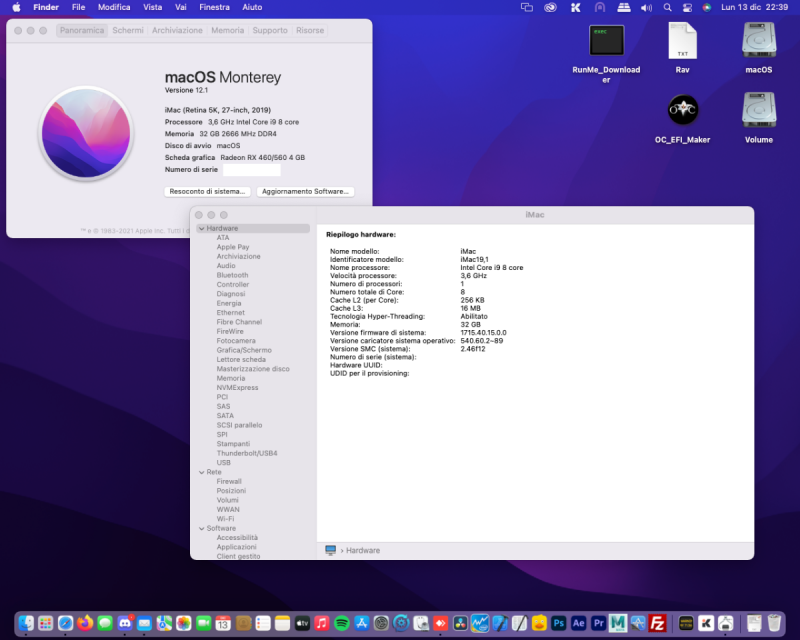This screenshot has height=640, width=800.
Task: Open Cyberduck from the Dock
Action: pyautogui.click(x=539, y=623)
